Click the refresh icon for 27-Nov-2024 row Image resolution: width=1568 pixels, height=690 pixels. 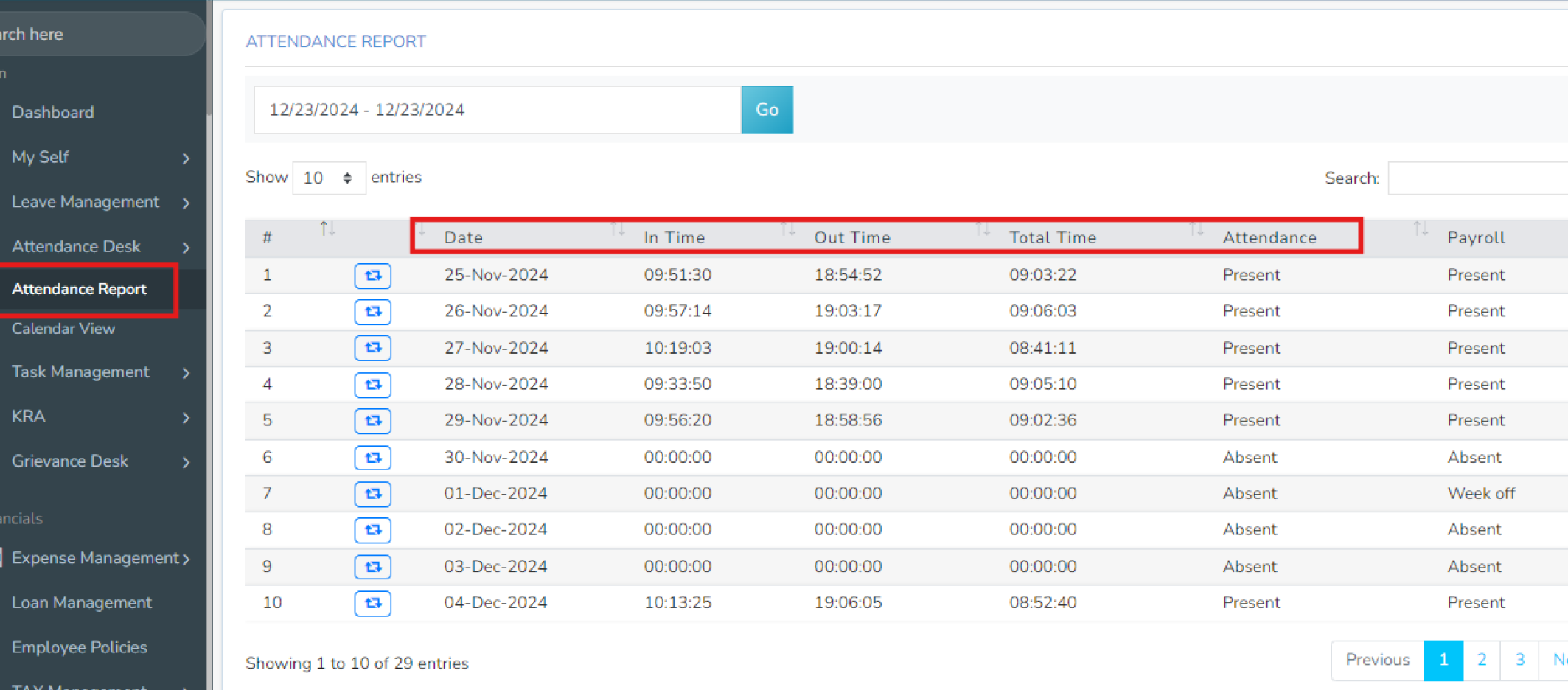[372, 348]
